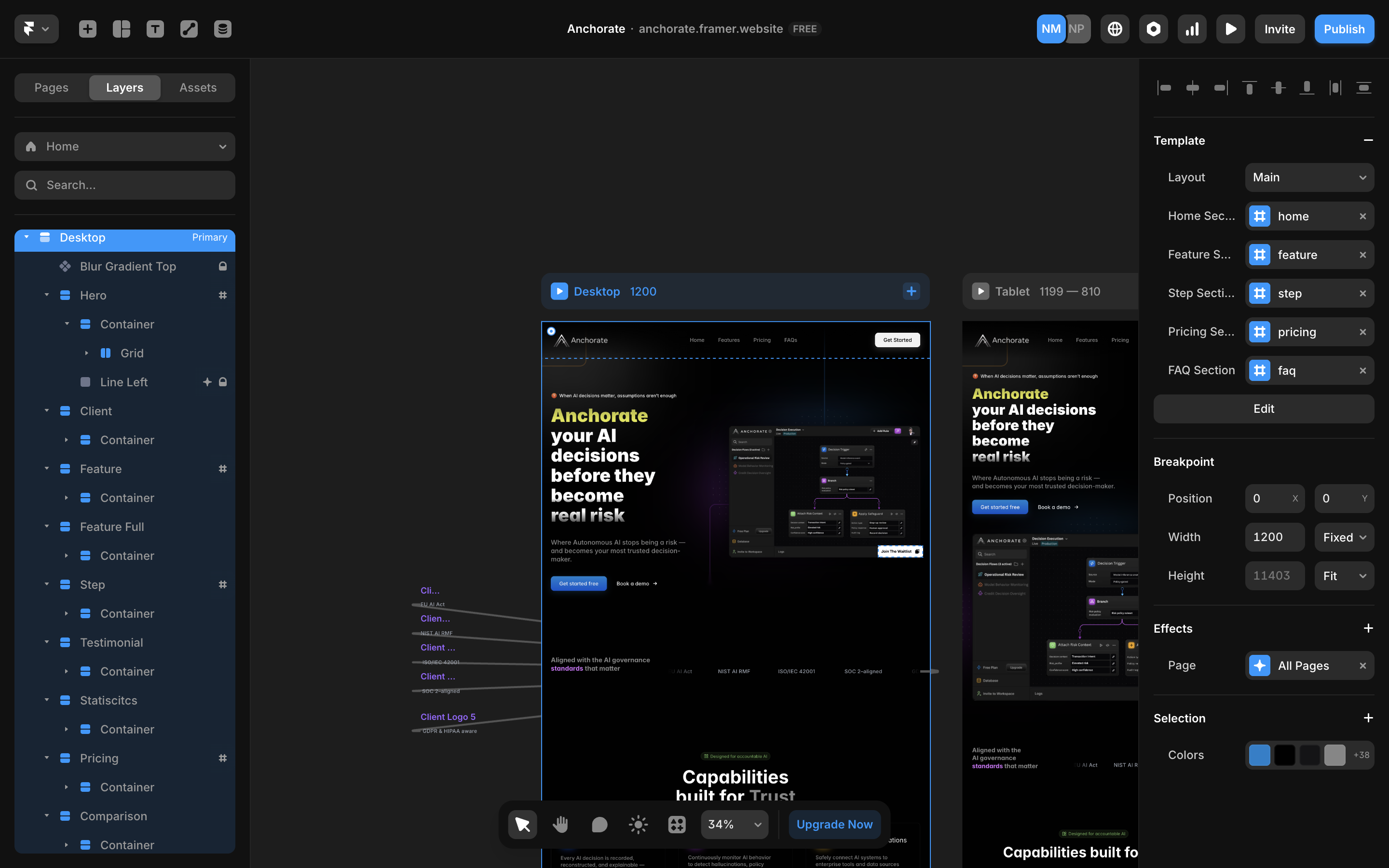Viewport: 1389px width, 868px height.
Task: Open the CMS database icon in top toolbar
Action: tap(222, 29)
